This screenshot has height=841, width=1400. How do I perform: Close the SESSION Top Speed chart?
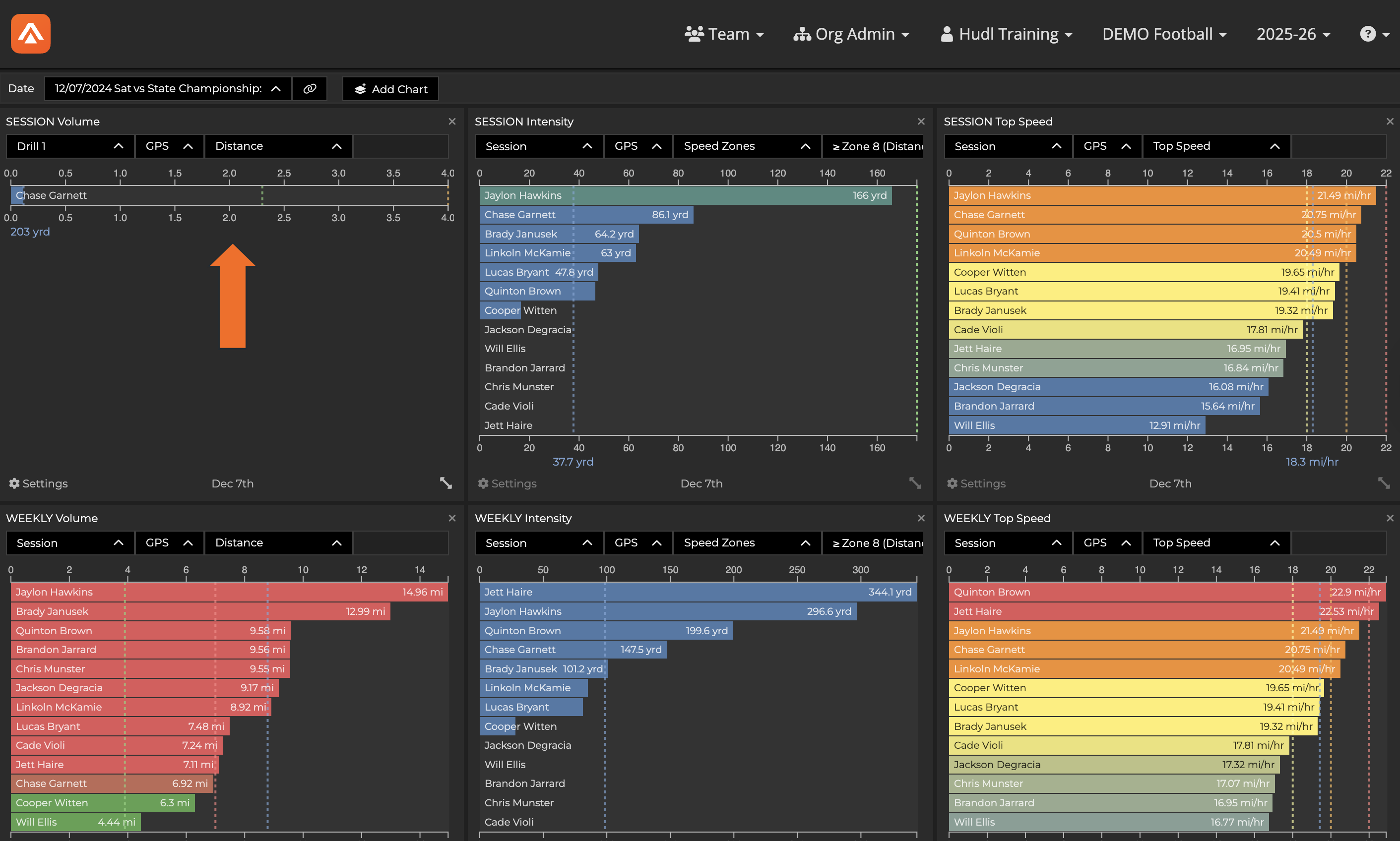(1389, 121)
